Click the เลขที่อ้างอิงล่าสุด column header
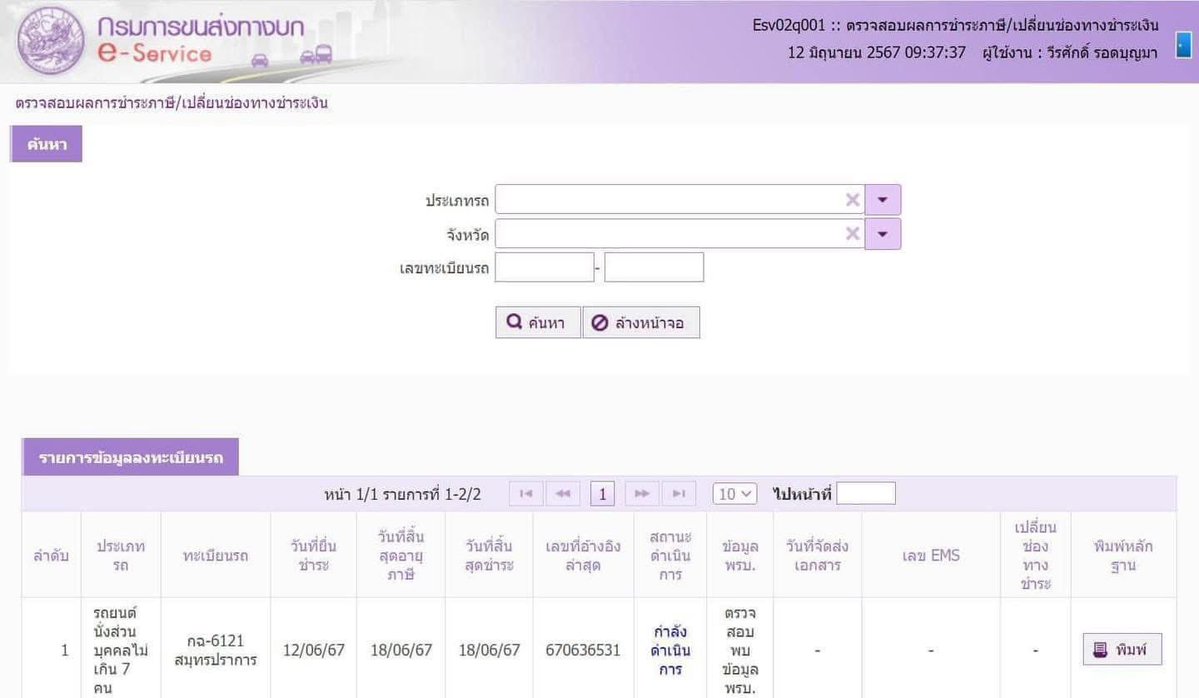1199x698 pixels. (583, 555)
